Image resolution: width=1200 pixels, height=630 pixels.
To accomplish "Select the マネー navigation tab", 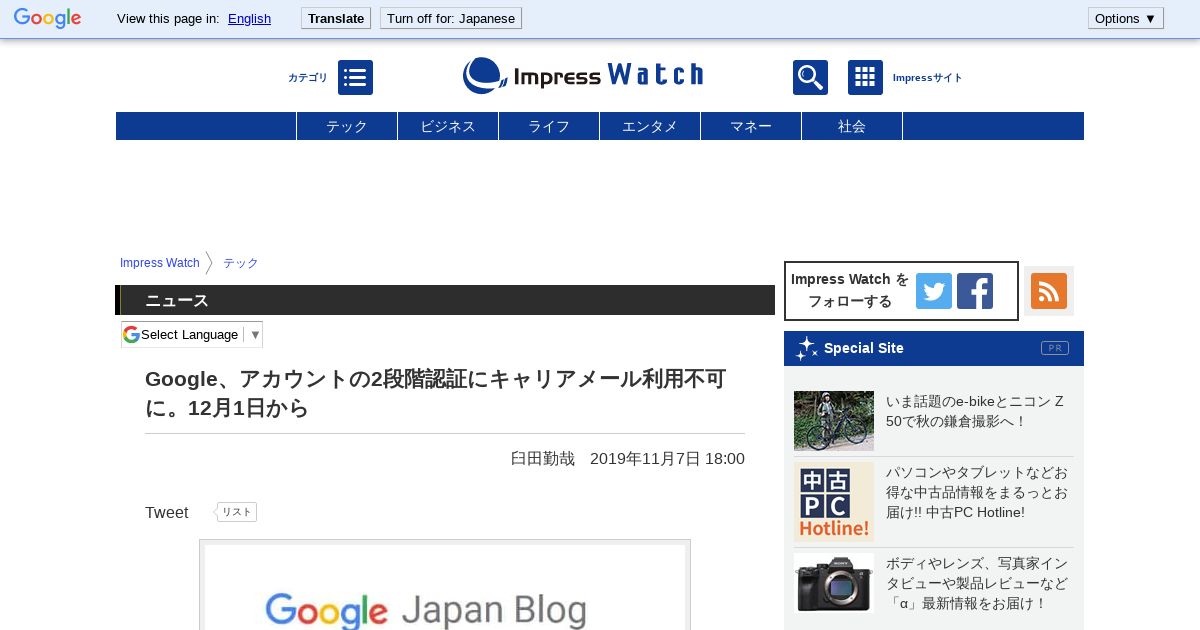I will (751, 126).
